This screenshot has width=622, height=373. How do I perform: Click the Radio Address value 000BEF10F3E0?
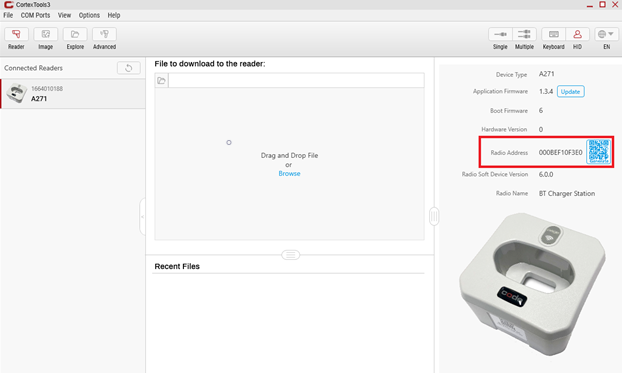[560, 152]
